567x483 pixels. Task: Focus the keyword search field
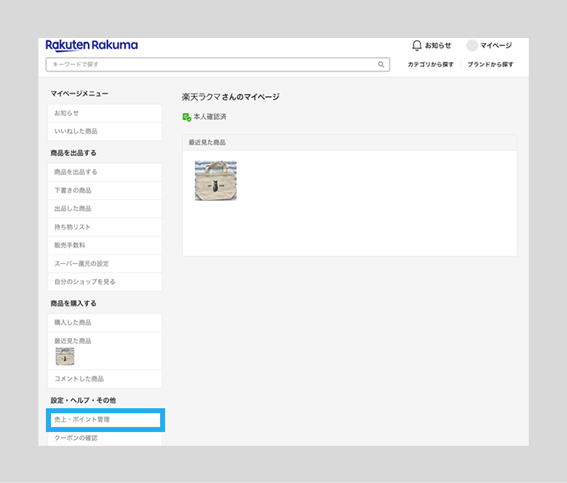click(217, 64)
